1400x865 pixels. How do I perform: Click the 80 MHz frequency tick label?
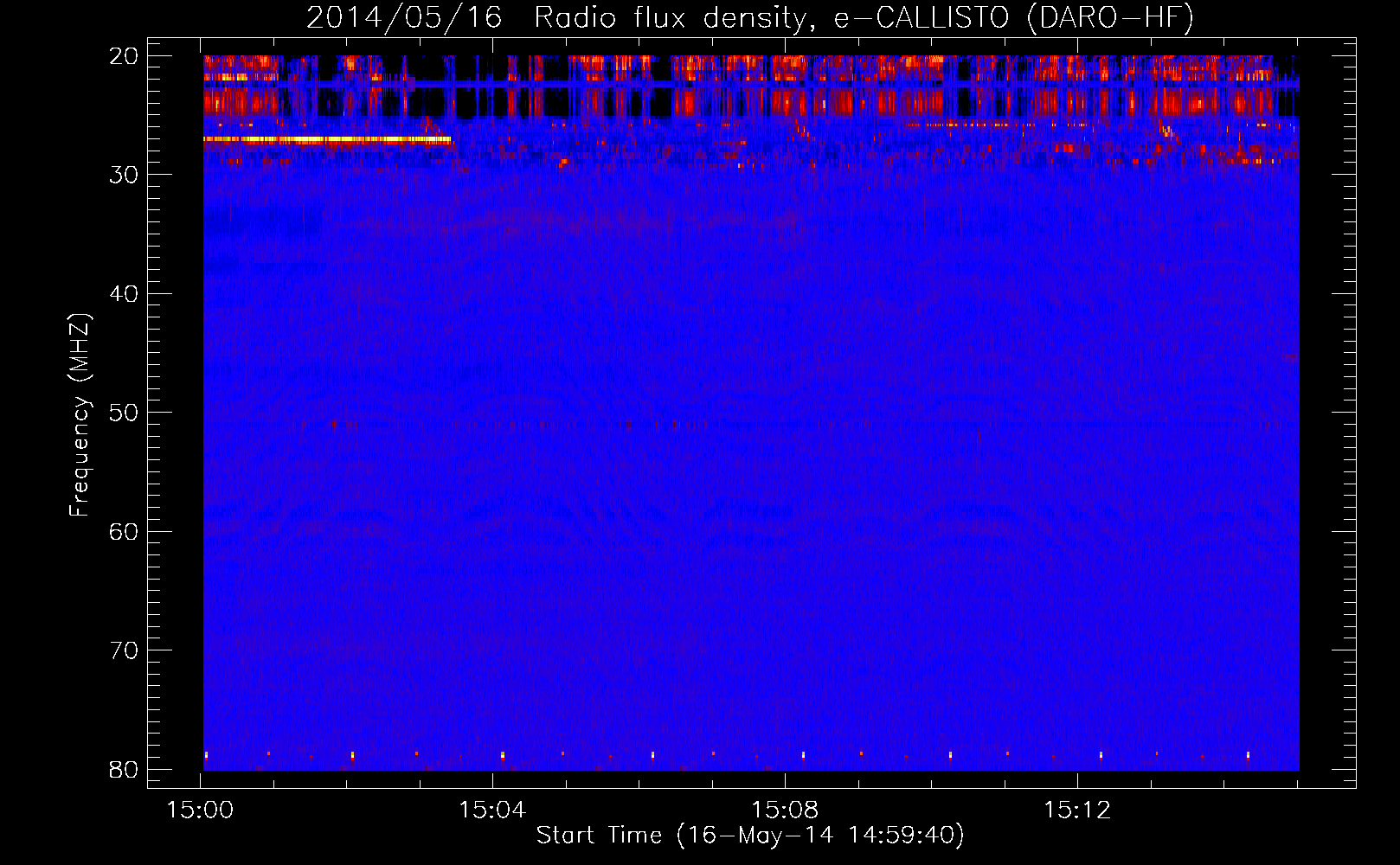coord(125,769)
